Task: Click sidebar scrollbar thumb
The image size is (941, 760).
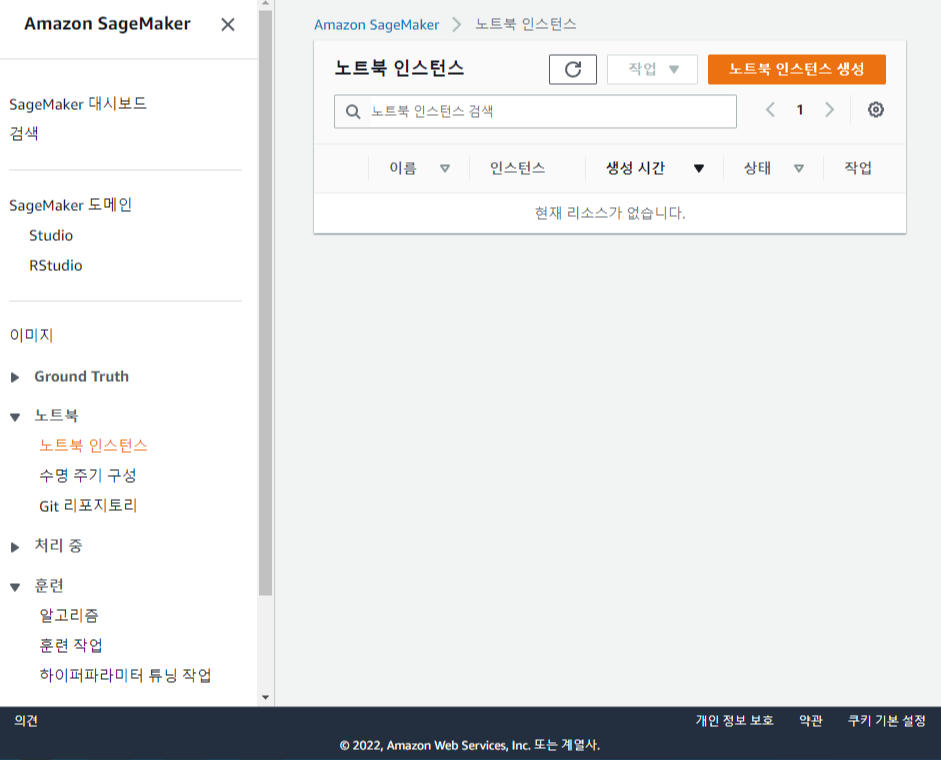Action: pos(265,303)
